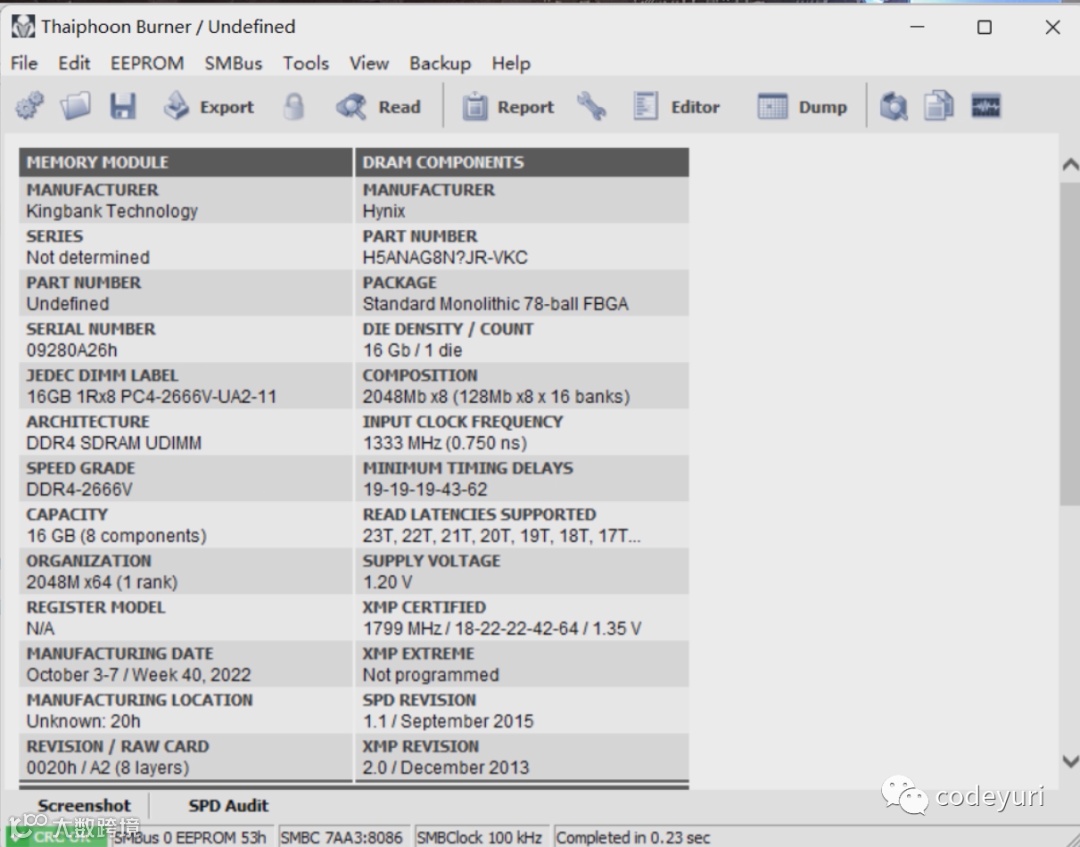The image size is (1080, 847).
Task: Select minimum timing delays 19-19-19-43-62
Action: pyautogui.click(x=425, y=490)
